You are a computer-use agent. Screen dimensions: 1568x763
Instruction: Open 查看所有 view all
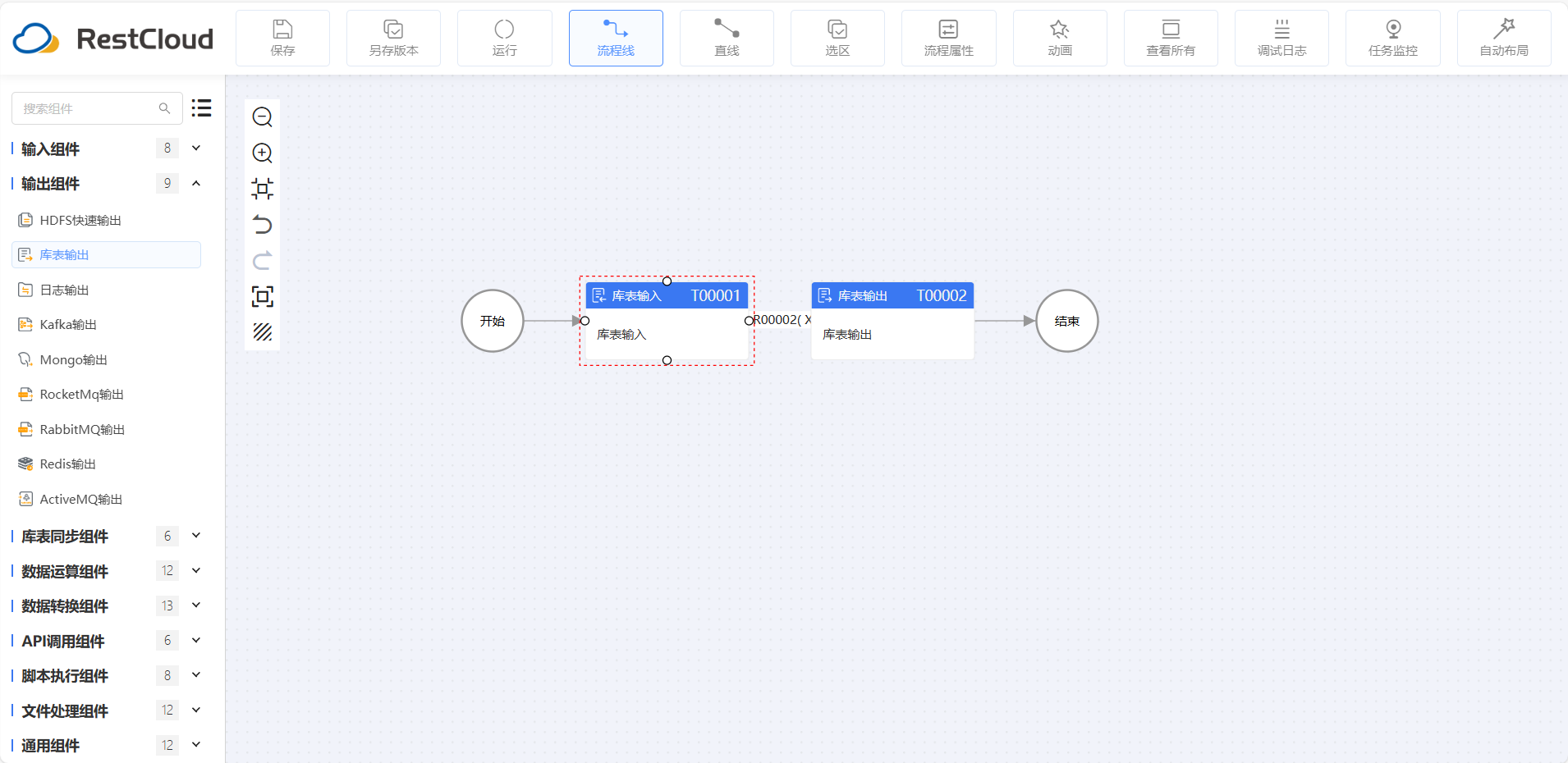[x=1171, y=39]
